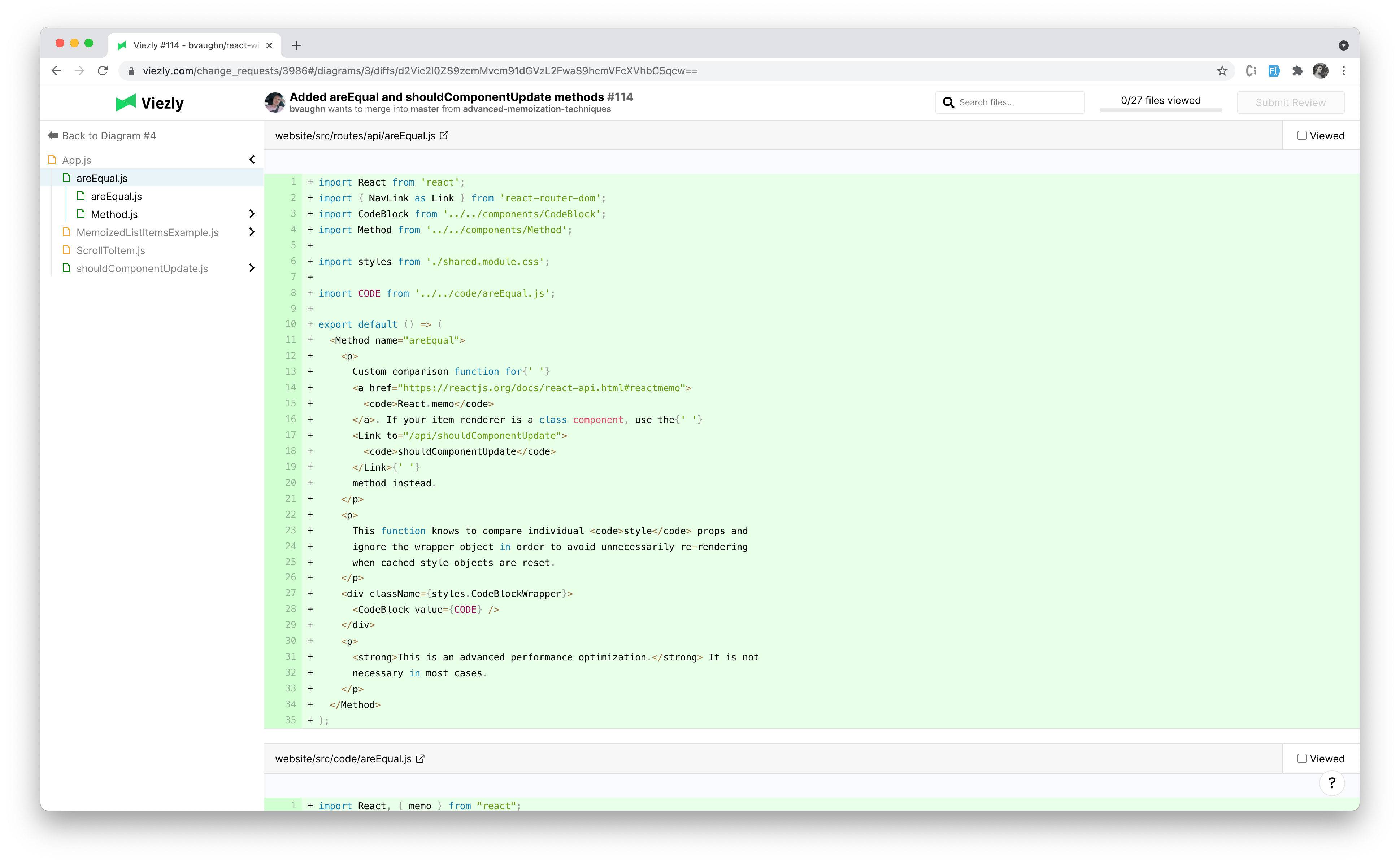The image size is (1400, 864).
Task: Expand the MemoizedListItemsExample.js node
Action: 252,231
